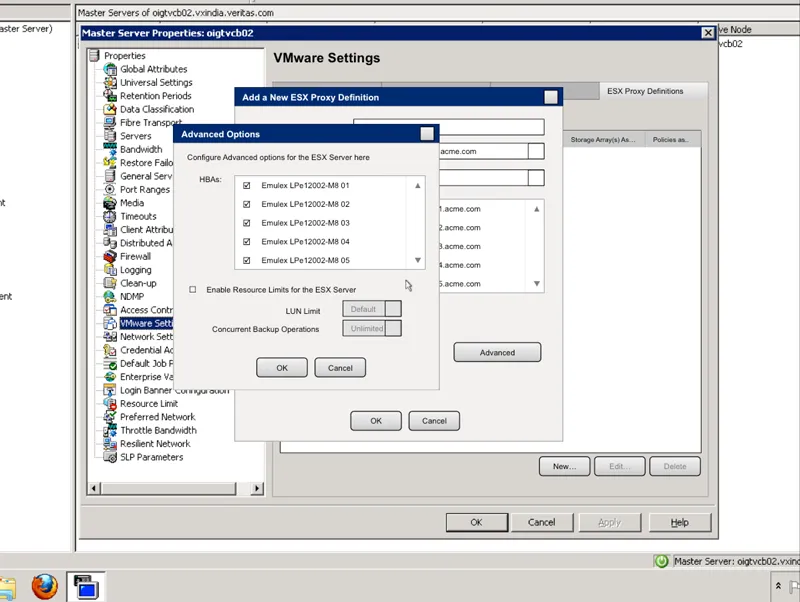The height and width of the screenshot is (602, 800).
Task: Expand the system tray hidden icons arrow
Action: click(x=778, y=586)
